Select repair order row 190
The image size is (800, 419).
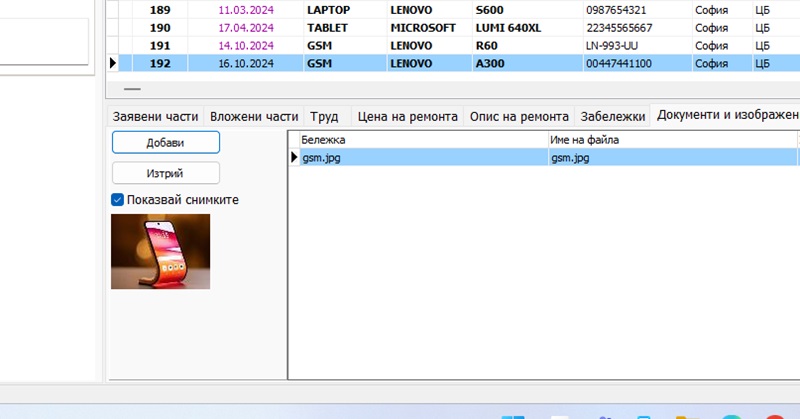point(453,28)
